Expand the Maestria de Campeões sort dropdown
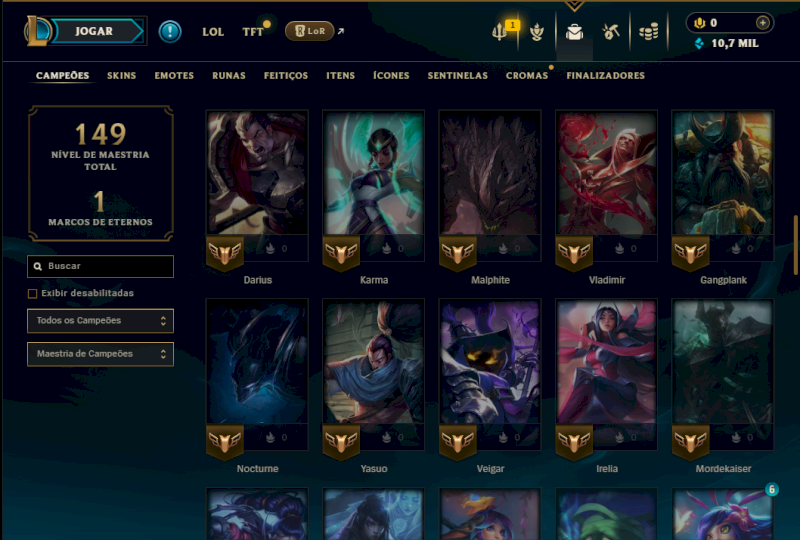This screenshot has width=800, height=540. point(101,354)
